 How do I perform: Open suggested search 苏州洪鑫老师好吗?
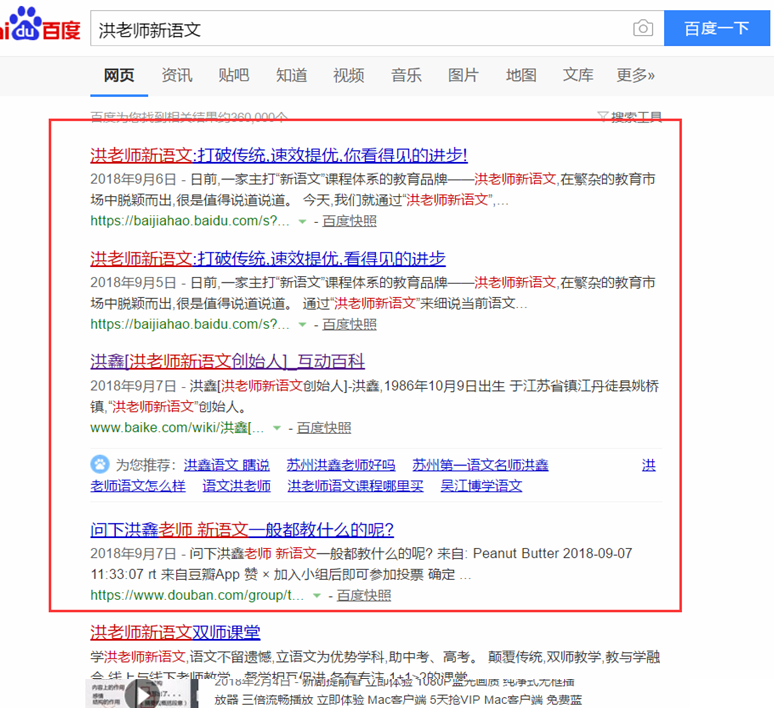point(341,465)
